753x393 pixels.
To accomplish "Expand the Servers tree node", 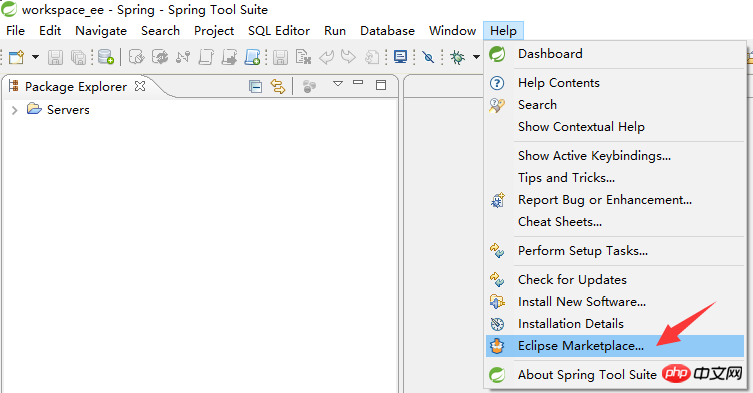I will coord(14,110).
